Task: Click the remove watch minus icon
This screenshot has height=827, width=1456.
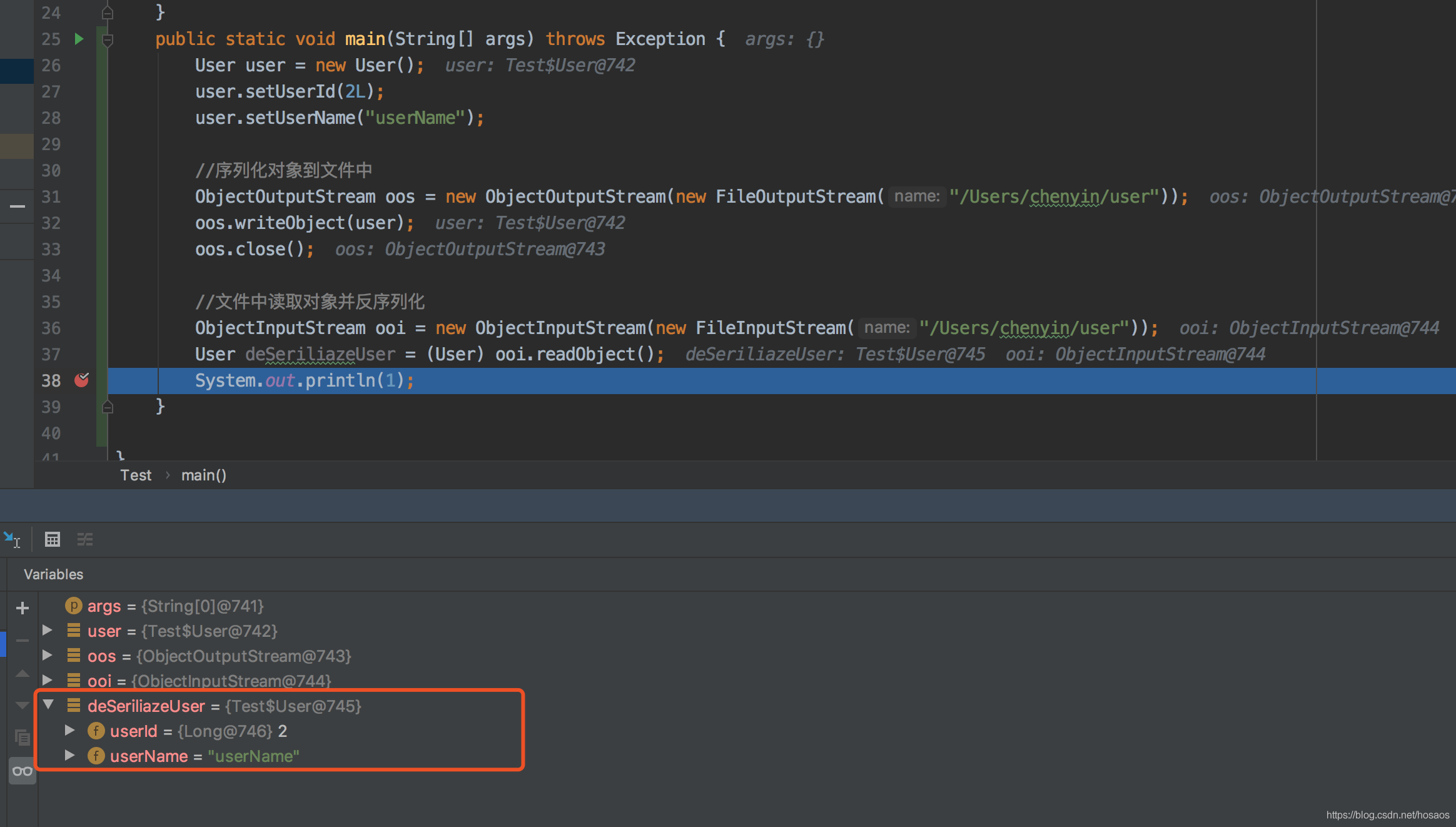Action: (x=23, y=640)
